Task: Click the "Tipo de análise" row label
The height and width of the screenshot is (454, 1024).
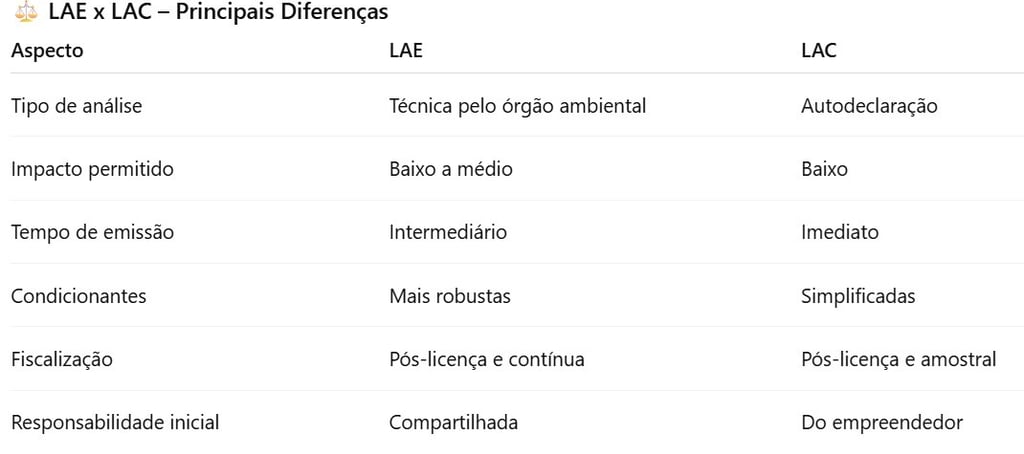Action: (x=76, y=105)
